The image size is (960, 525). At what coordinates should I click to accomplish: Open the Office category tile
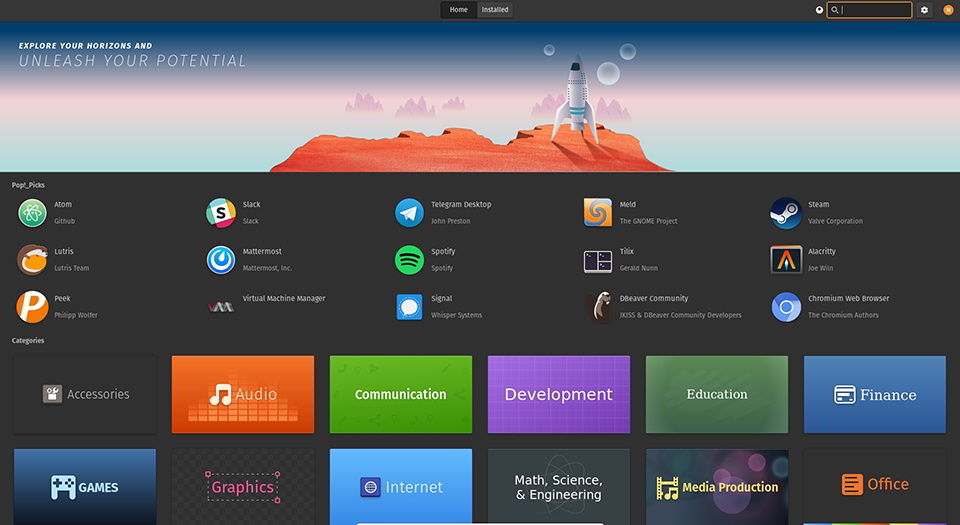pos(875,487)
